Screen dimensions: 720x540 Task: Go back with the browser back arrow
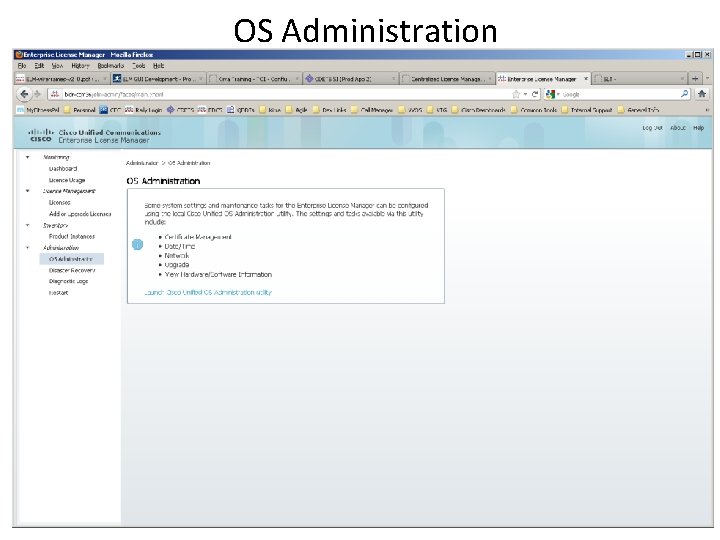[24, 94]
